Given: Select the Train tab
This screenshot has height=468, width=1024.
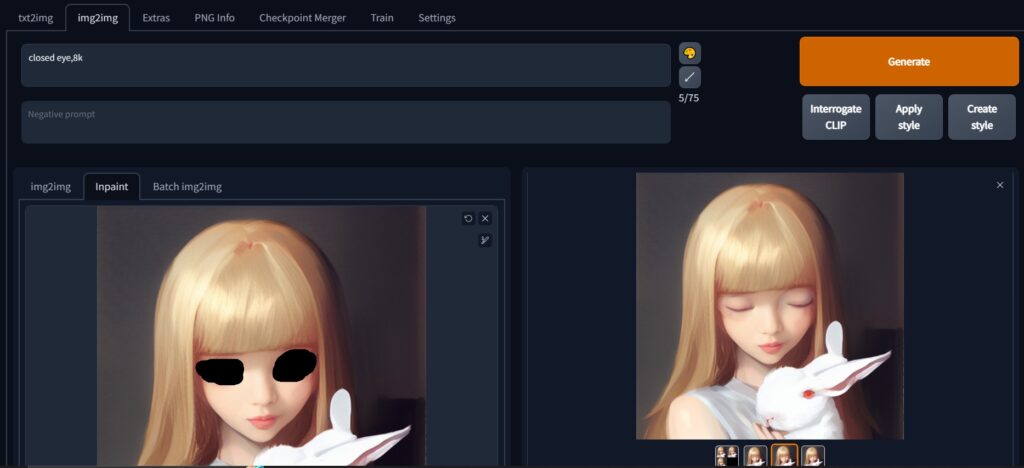Looking at the screenshot, I should tap(381, 18).
